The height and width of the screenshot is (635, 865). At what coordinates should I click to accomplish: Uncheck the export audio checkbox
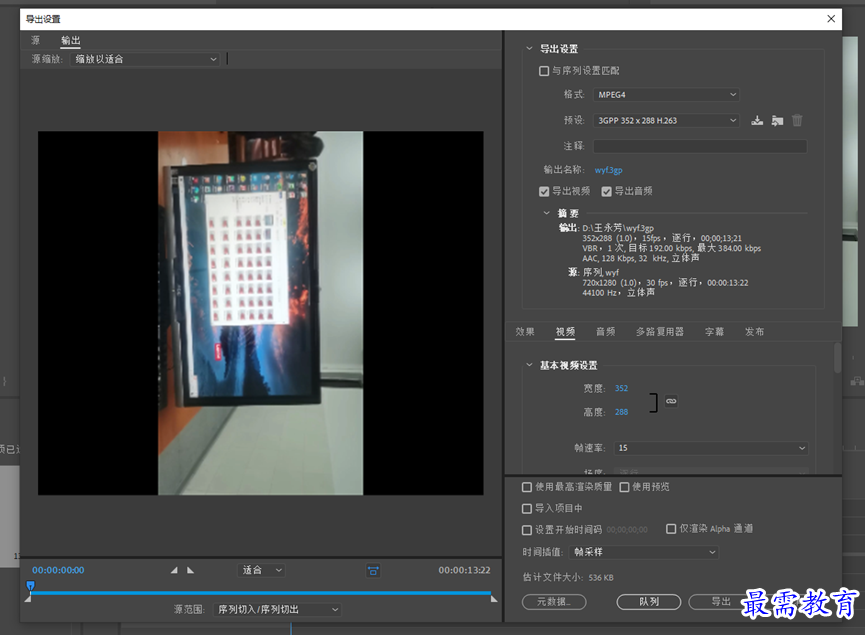tap(606, 191)
